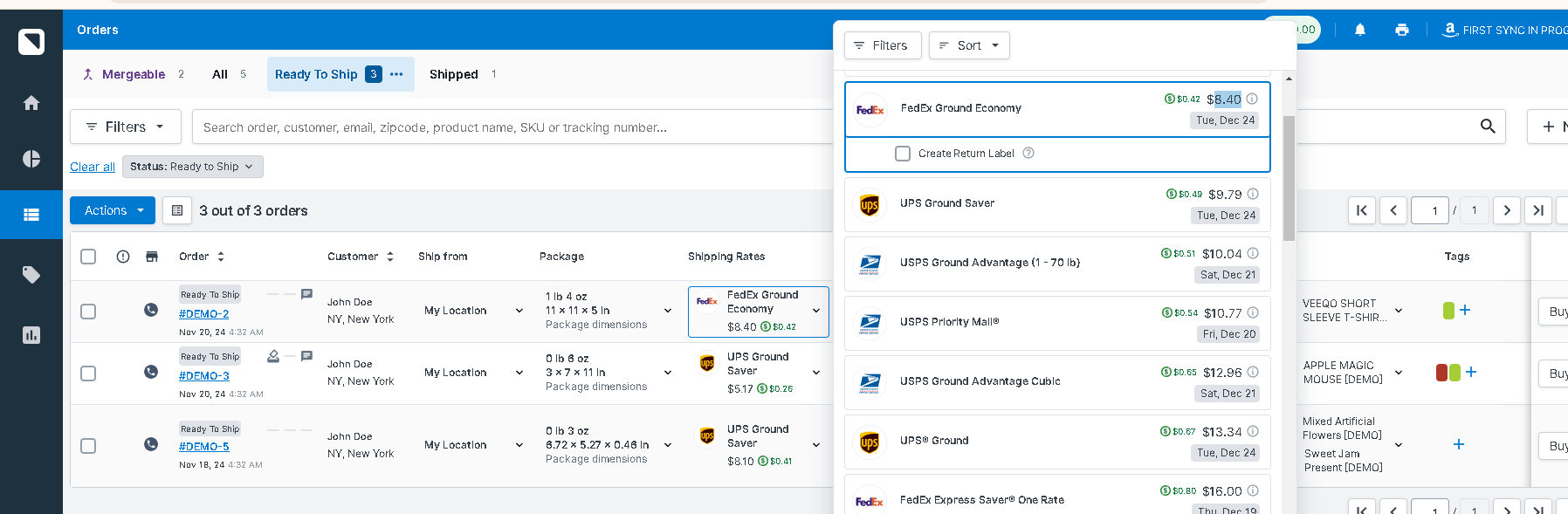This screenshot has height=514, width=1568.
Task: Open FedEx Ground Economy rate dropdown for #DEMO-2
Action: pos(816,311)
